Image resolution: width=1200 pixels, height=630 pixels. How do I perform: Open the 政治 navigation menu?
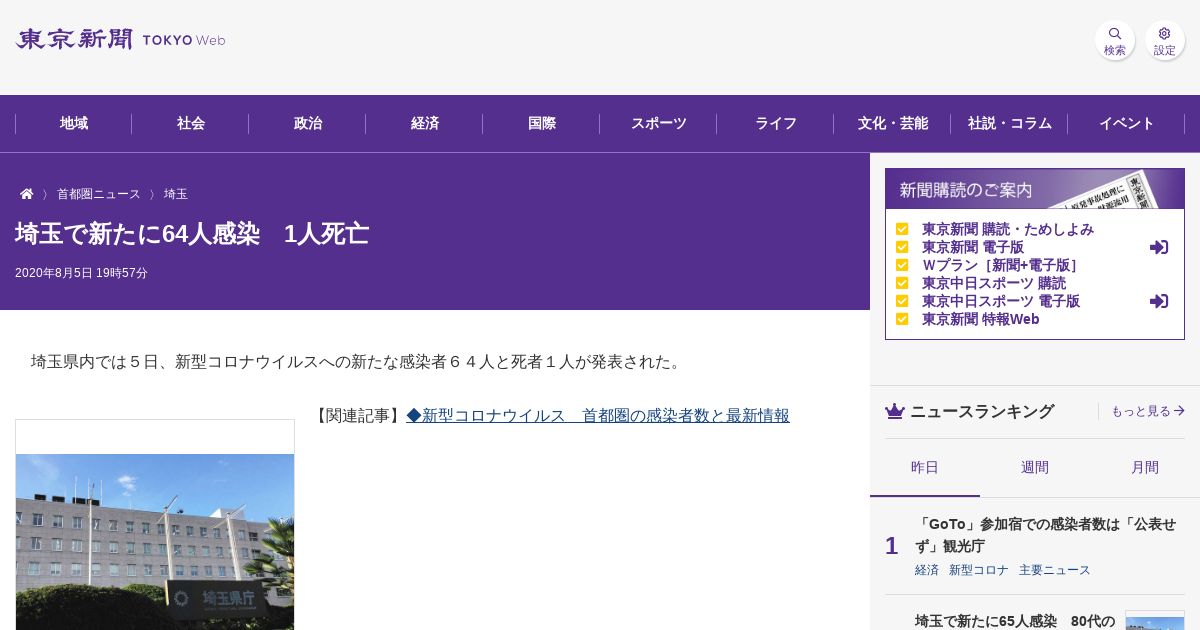click(x=308, y=123)
